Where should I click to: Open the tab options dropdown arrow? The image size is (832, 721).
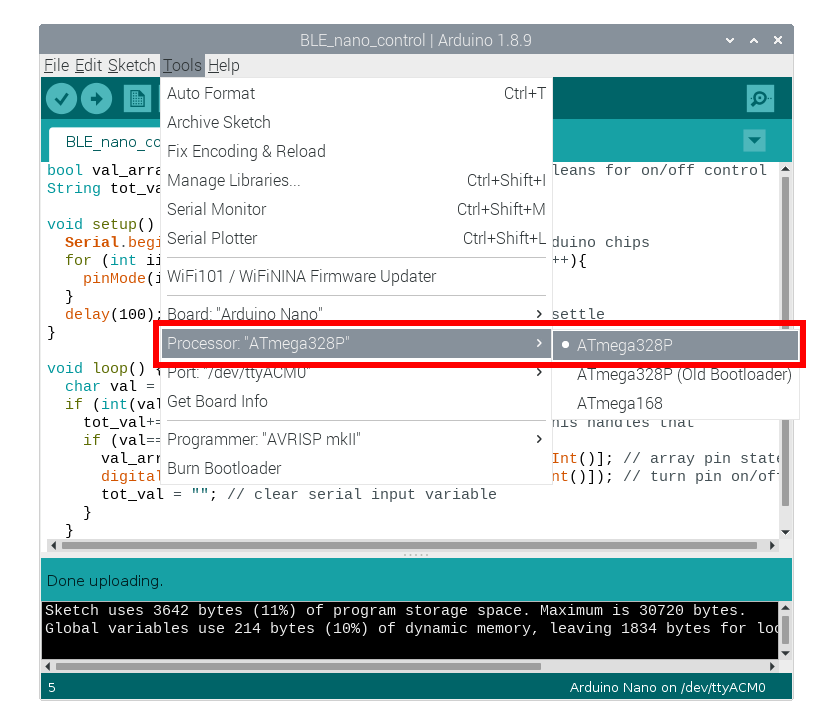(x=755, y=141)
